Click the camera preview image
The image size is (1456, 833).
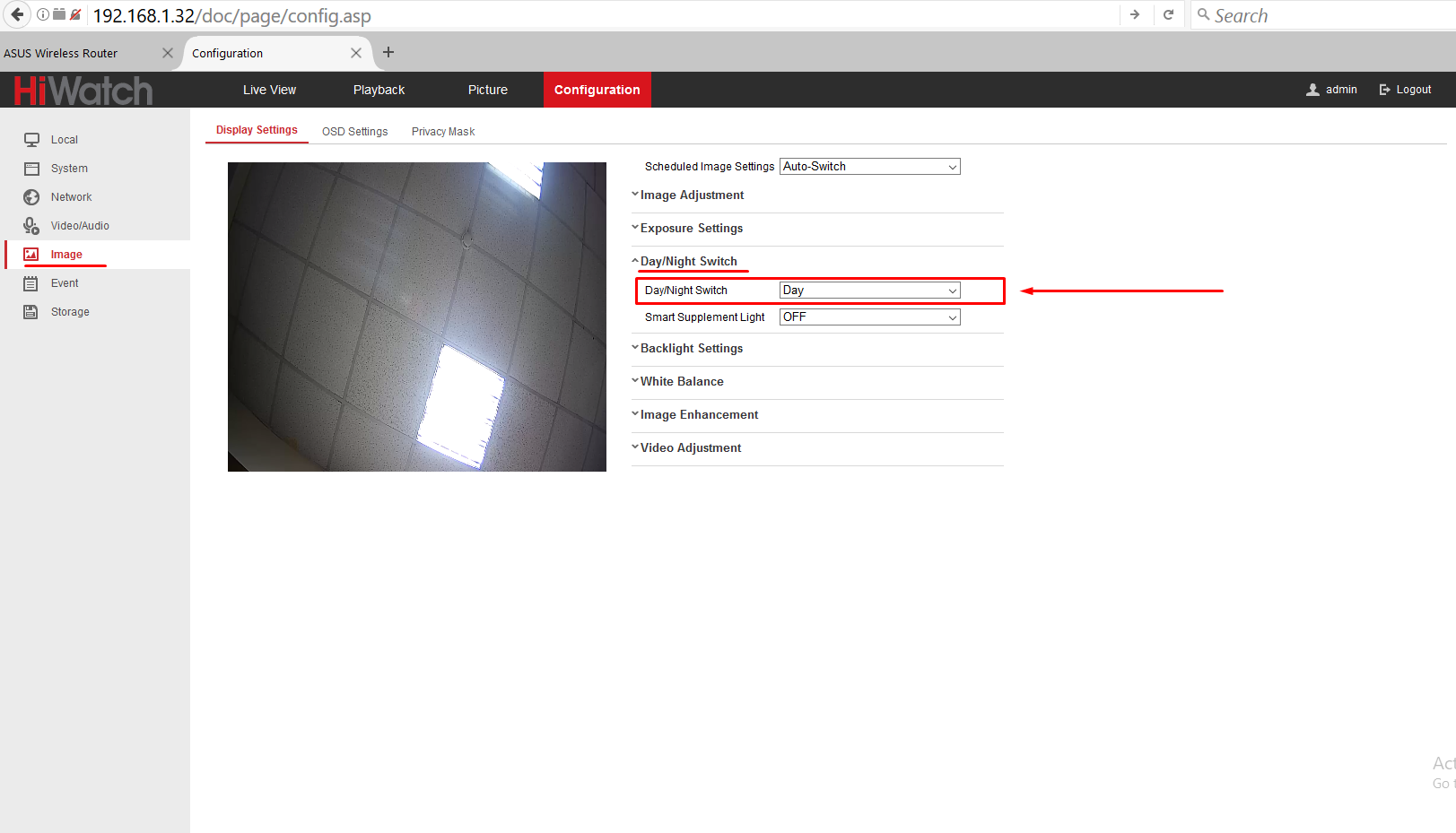tap(417, 317)
